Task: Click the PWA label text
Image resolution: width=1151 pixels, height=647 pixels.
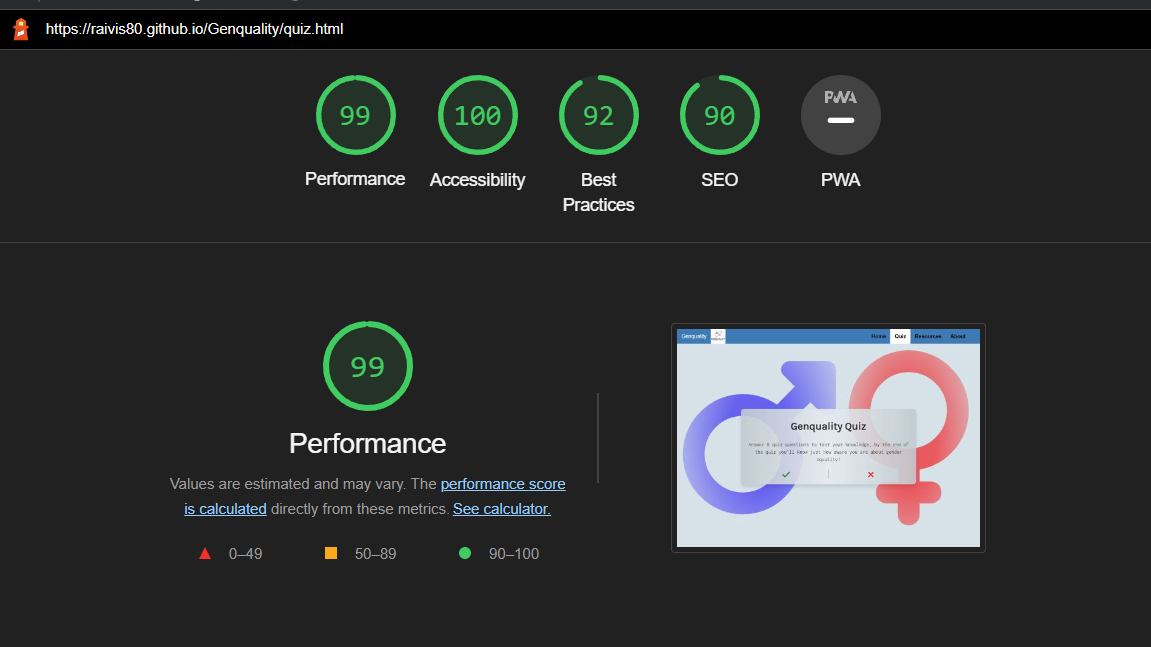Action: coord(840,180)
